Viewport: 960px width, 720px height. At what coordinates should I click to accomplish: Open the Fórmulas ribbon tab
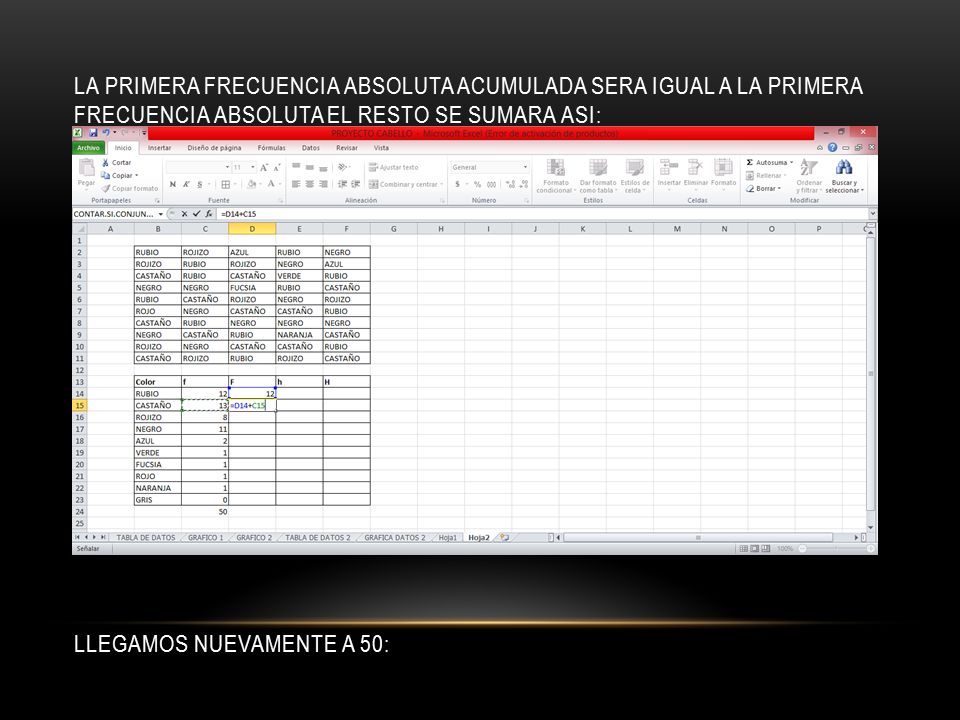click(271, 148)
